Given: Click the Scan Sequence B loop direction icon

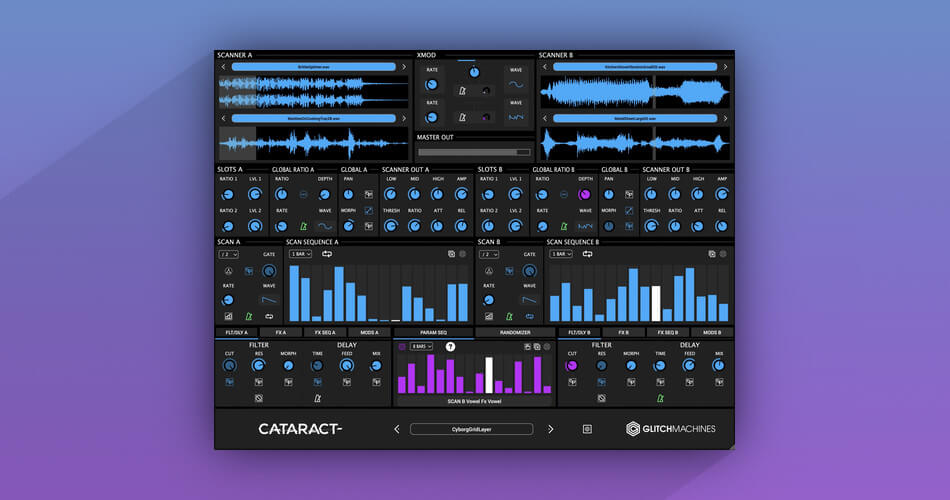Looking at the screenshot, I should 587,254.
